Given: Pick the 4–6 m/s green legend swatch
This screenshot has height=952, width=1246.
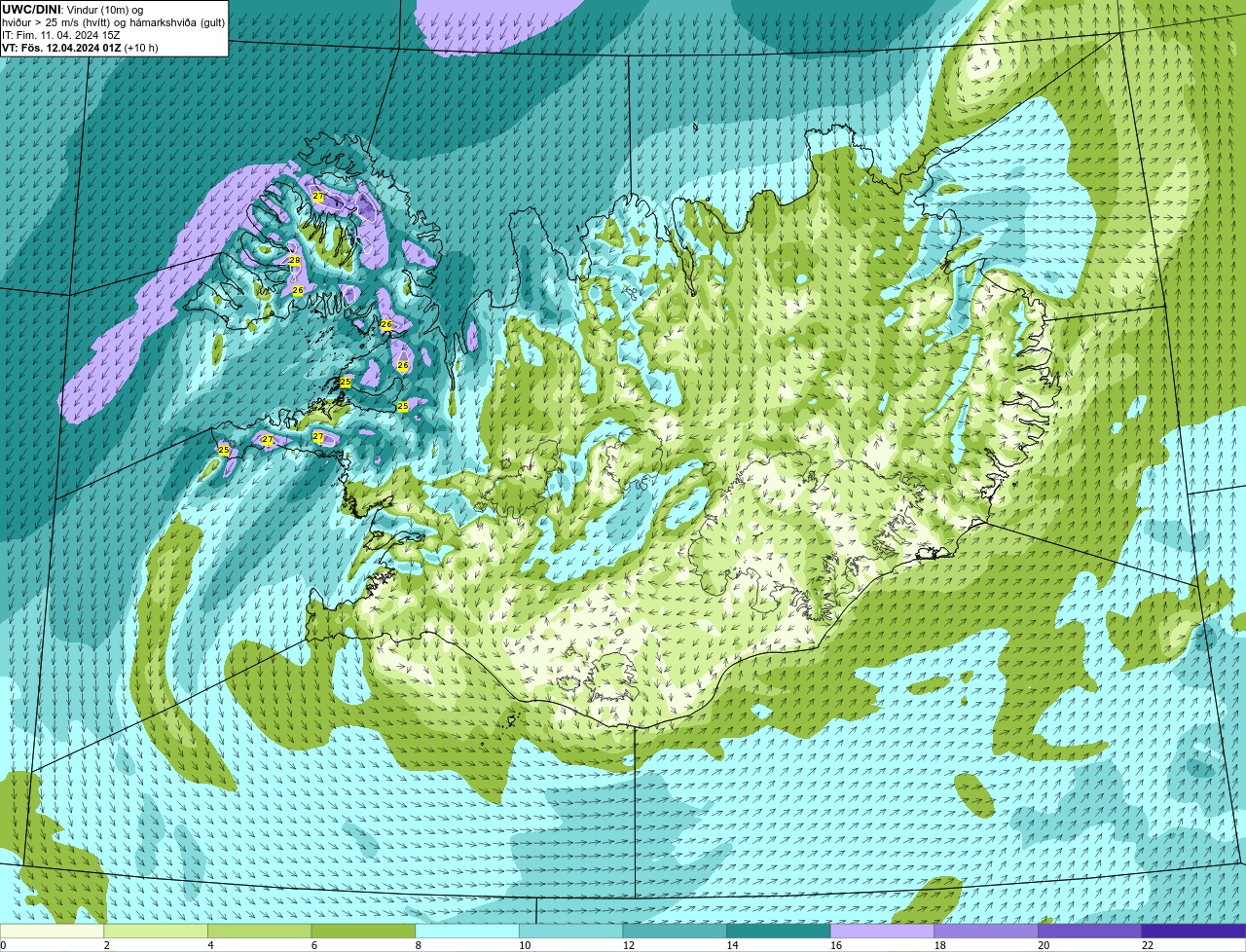Looking at the screenshot, I should 260,931.
